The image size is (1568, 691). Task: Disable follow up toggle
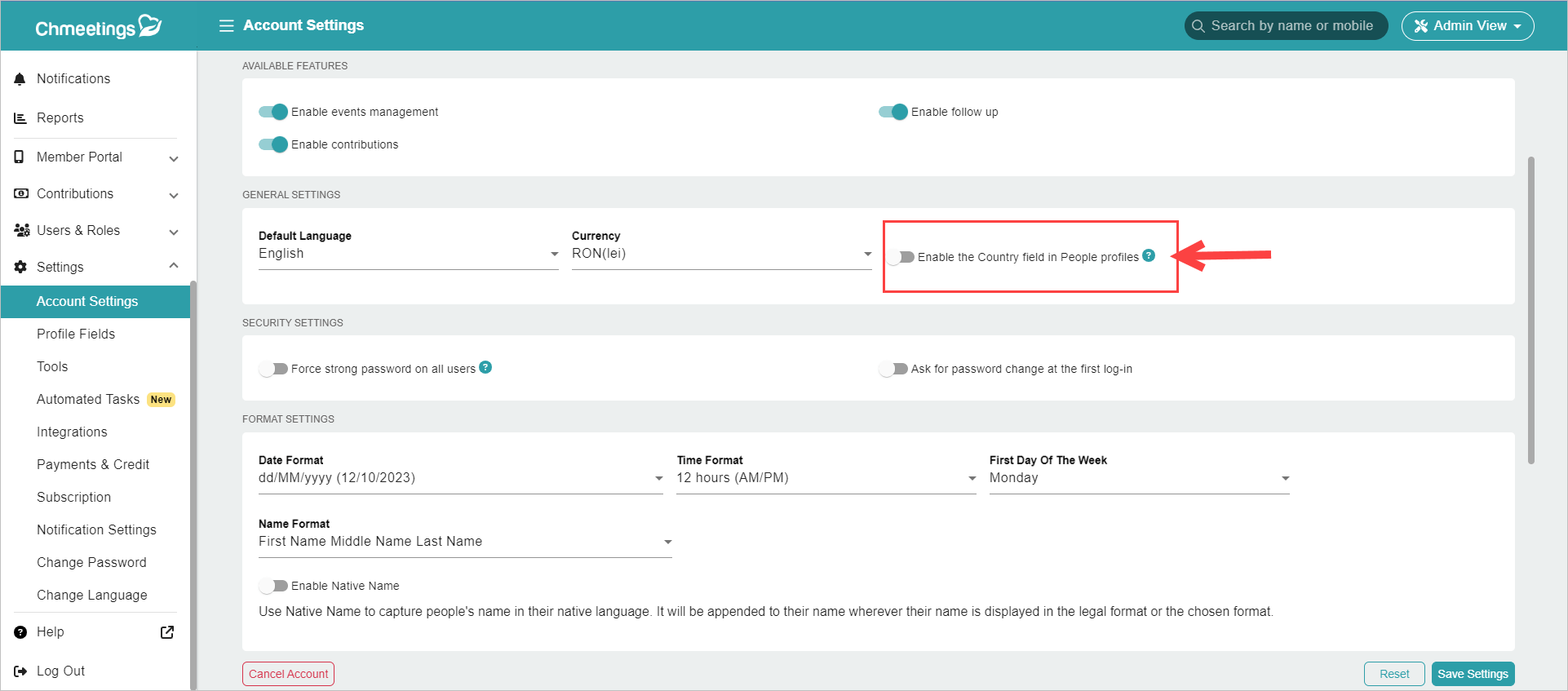click(893, 112)
